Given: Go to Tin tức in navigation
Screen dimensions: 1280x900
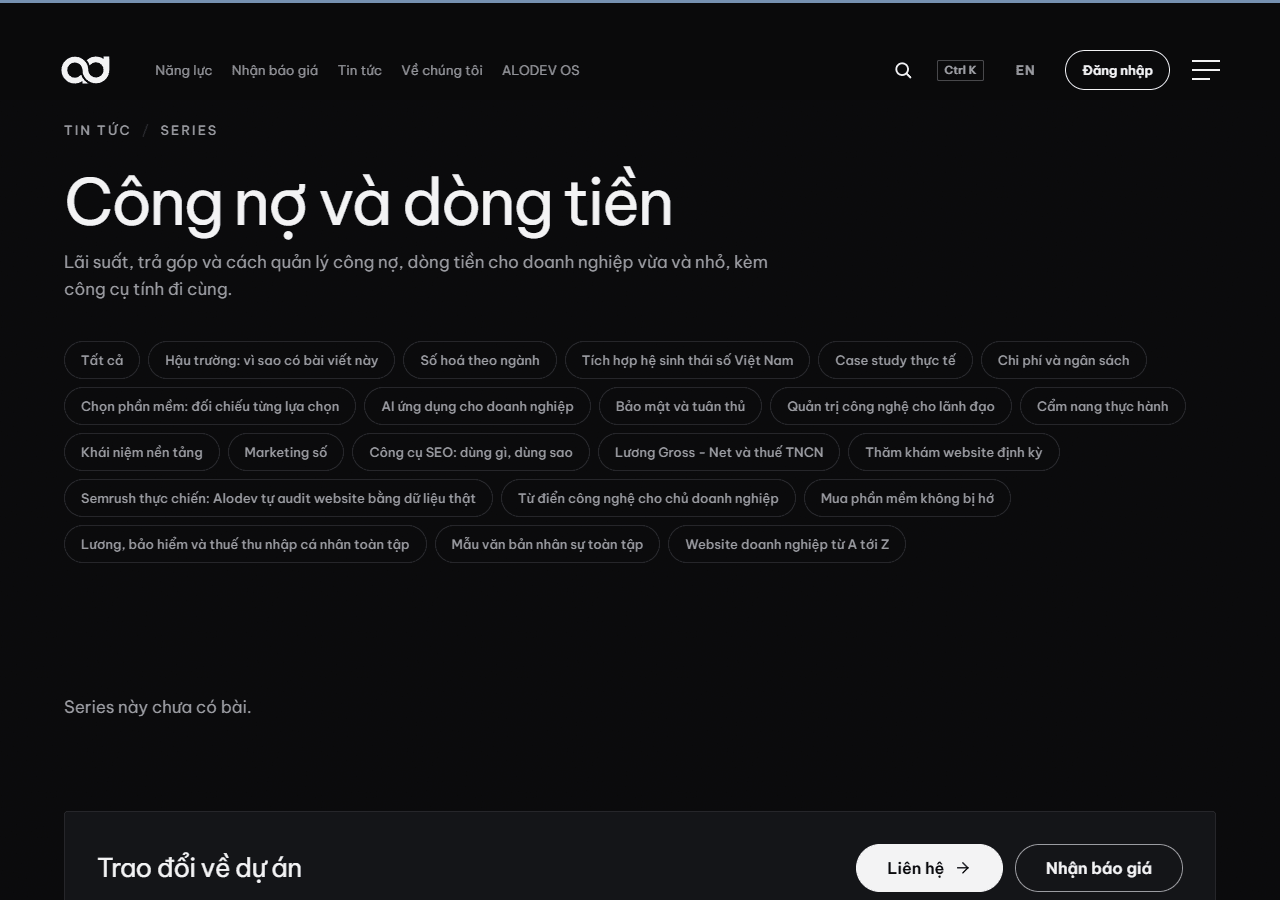Looking at the screenshot, I should (x=360, y=70).
